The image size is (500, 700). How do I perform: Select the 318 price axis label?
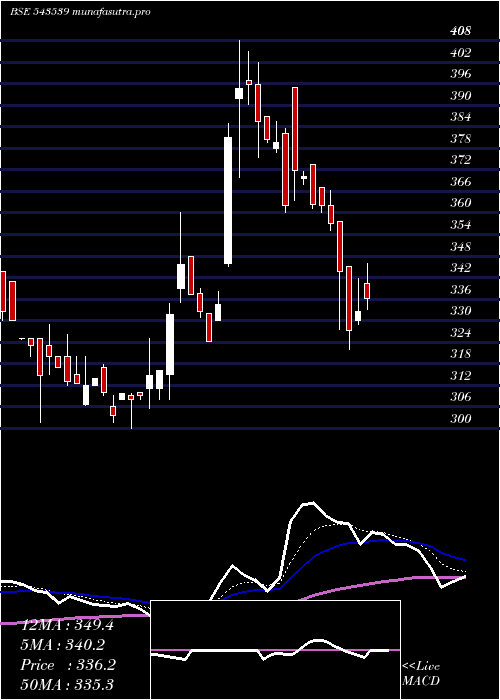[x=461, y=354]
